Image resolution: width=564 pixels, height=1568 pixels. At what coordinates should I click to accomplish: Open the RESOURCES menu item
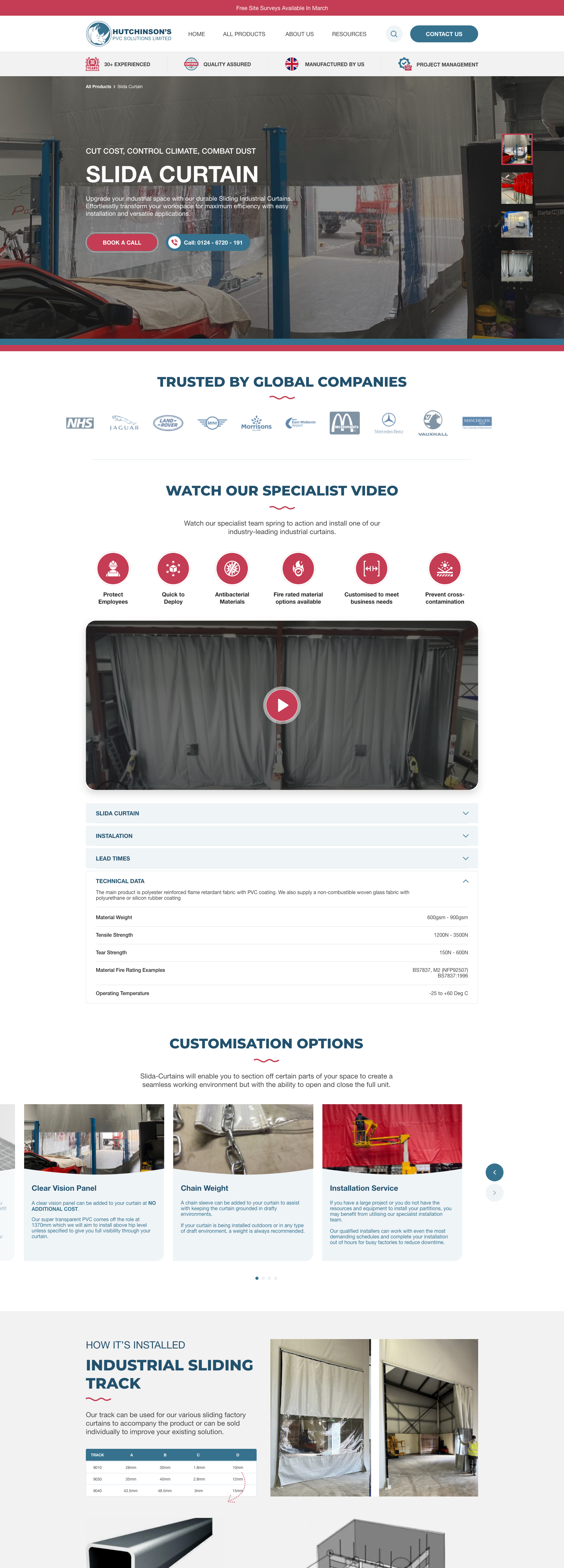[x=349, y=34]
